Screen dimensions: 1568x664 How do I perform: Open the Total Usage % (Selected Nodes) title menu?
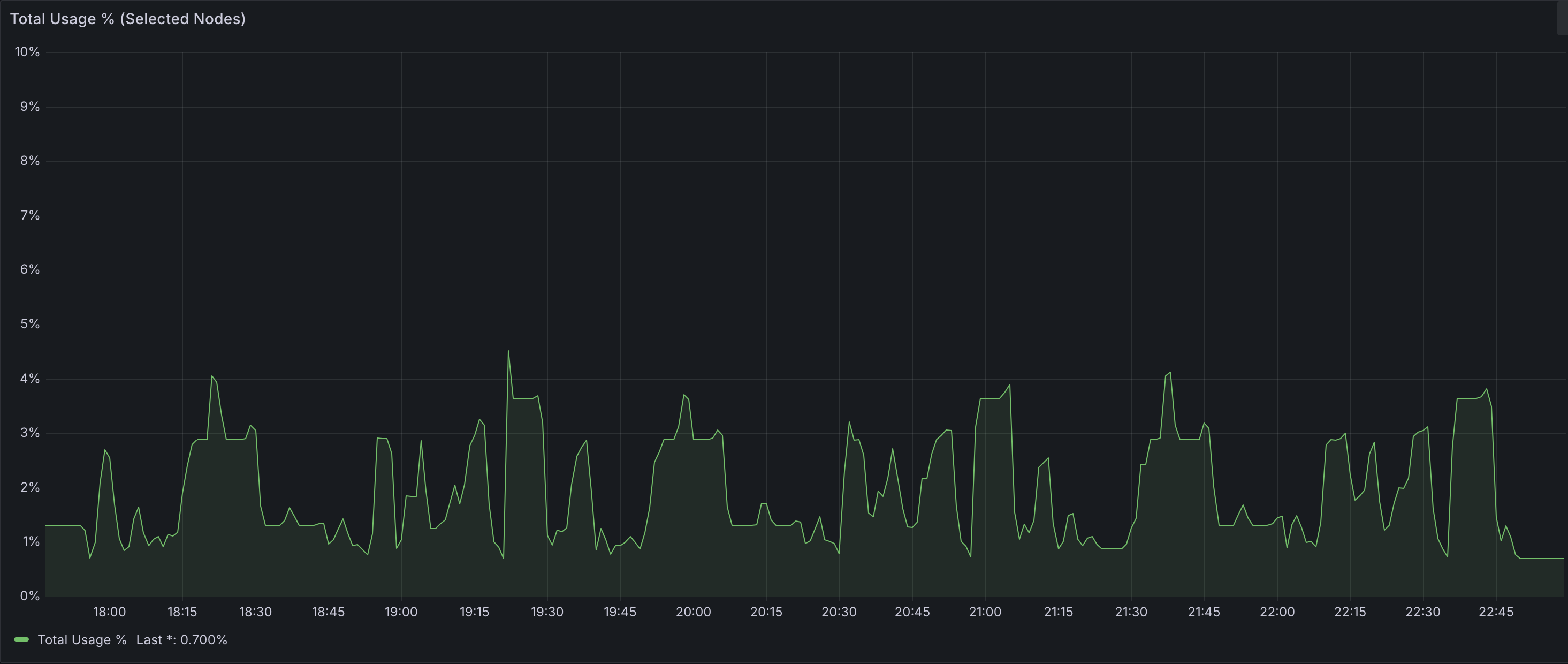coord(128,19)
